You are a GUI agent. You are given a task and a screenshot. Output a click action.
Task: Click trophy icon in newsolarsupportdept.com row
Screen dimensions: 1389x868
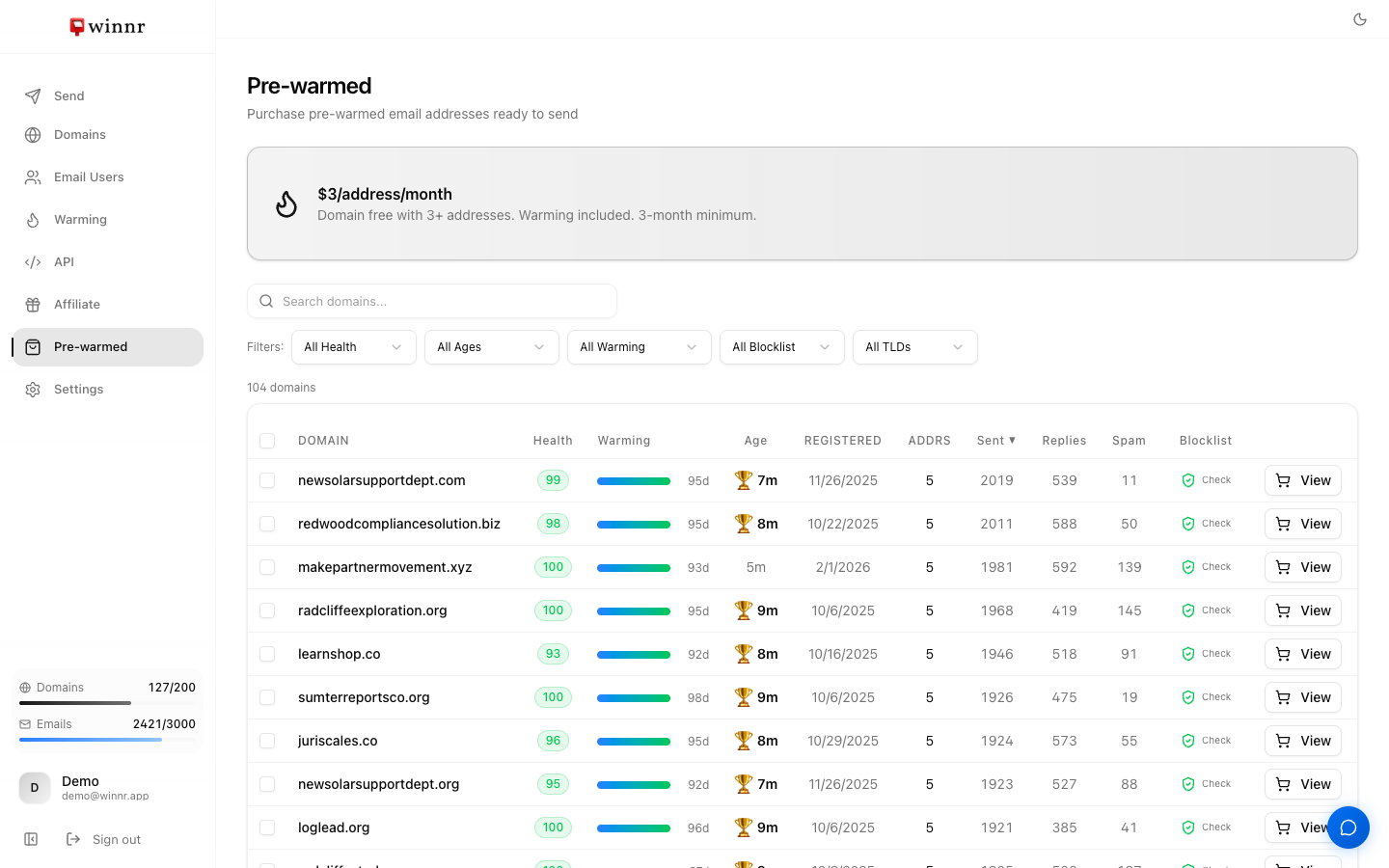pyautogui.click(x=743, y=480)
